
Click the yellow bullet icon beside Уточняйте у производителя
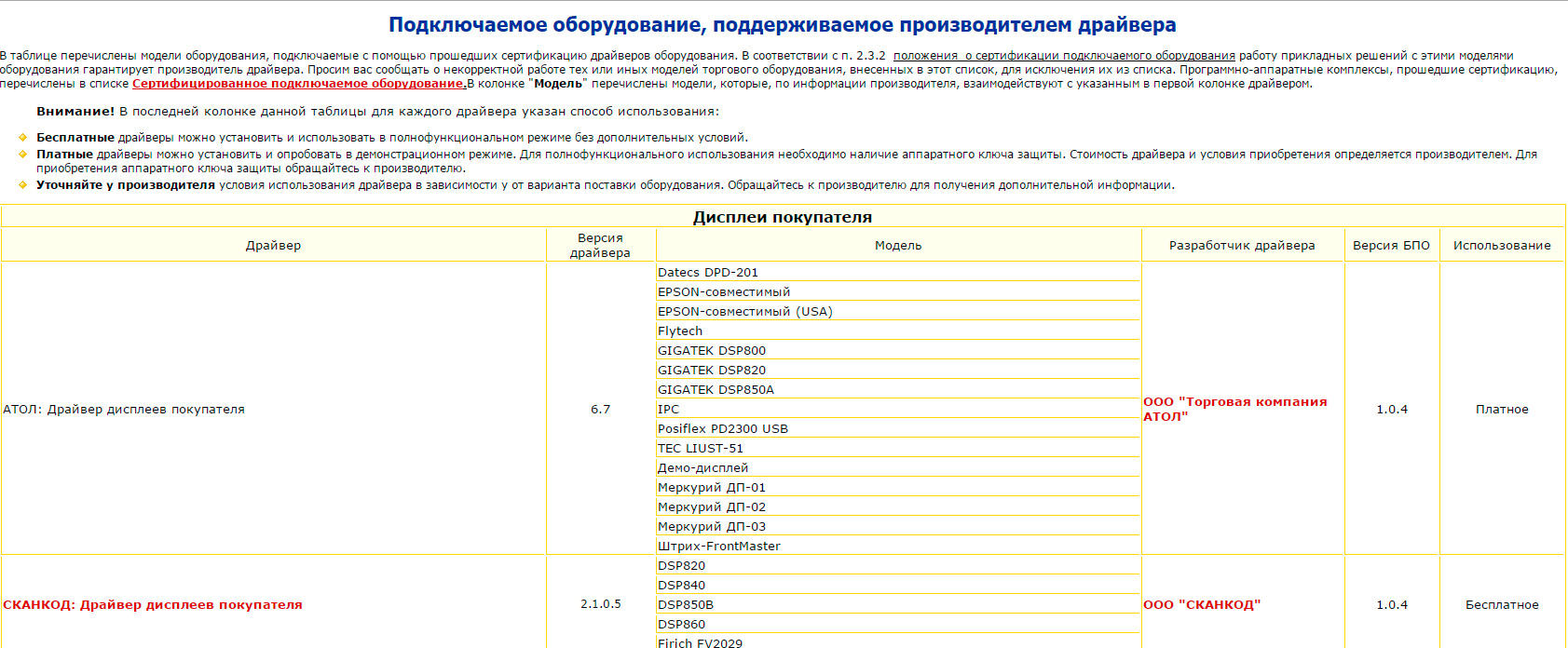click(x=22, y=185)
